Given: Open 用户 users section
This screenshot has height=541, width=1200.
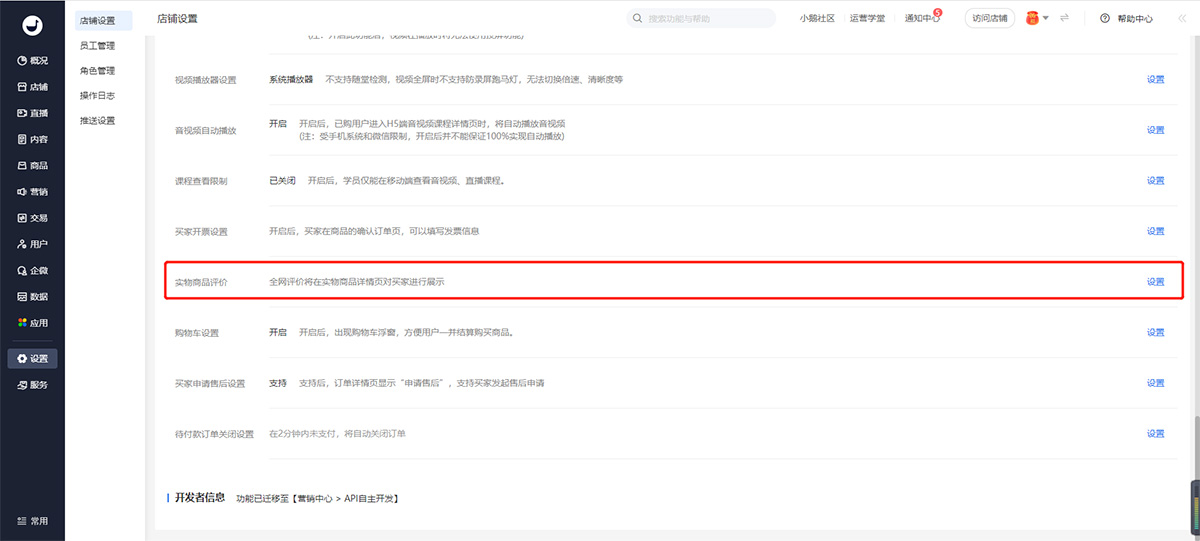Looking at the screenshot, I should click(x=32, y=244).
